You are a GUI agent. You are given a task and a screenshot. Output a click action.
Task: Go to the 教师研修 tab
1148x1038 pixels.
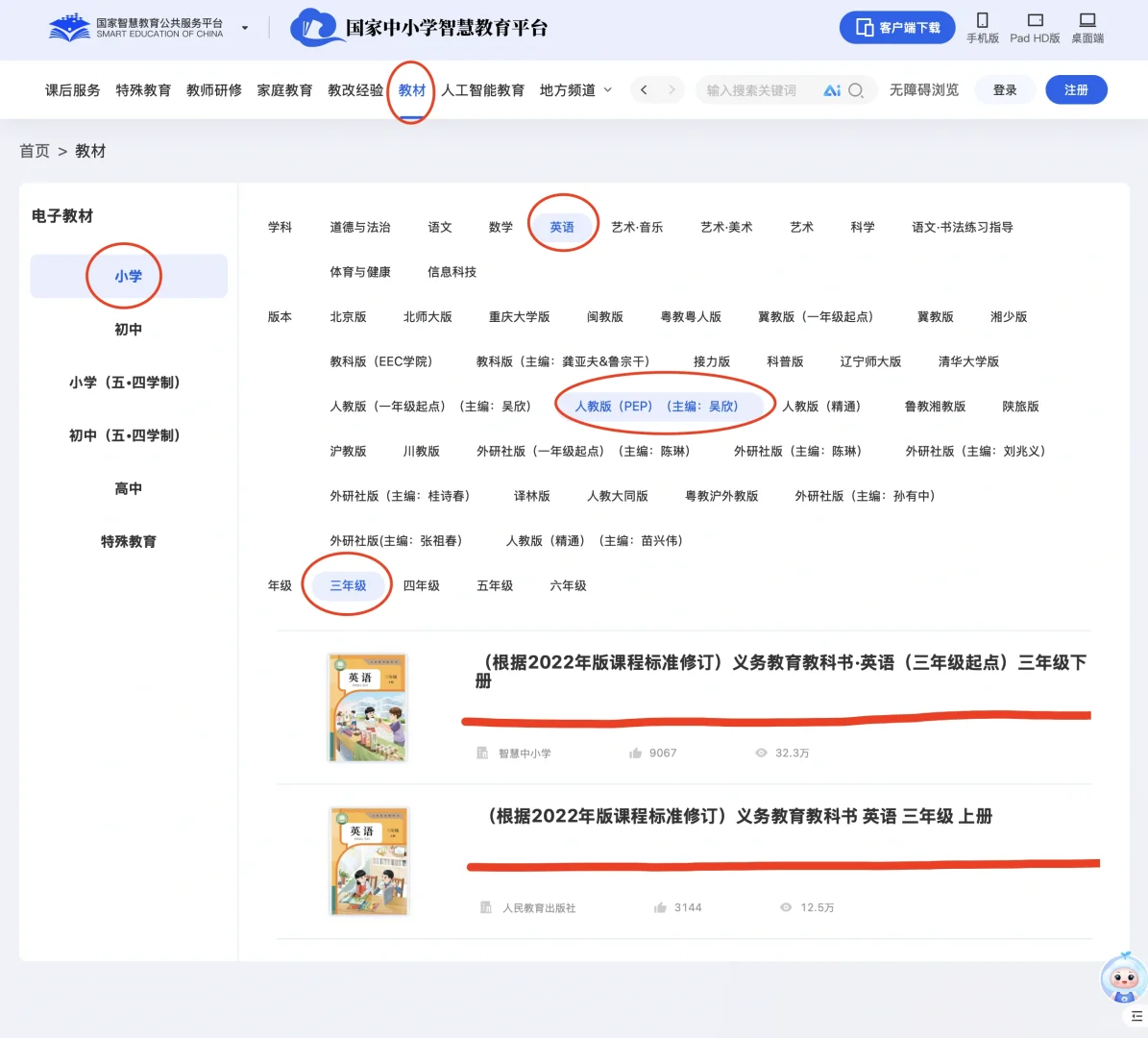pos(214,90)
